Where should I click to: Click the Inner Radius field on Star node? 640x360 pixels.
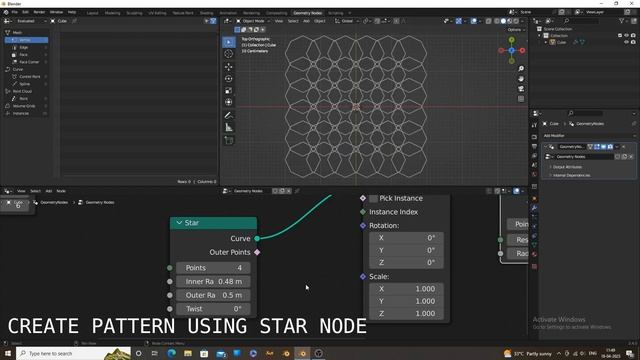coord(213,282)
